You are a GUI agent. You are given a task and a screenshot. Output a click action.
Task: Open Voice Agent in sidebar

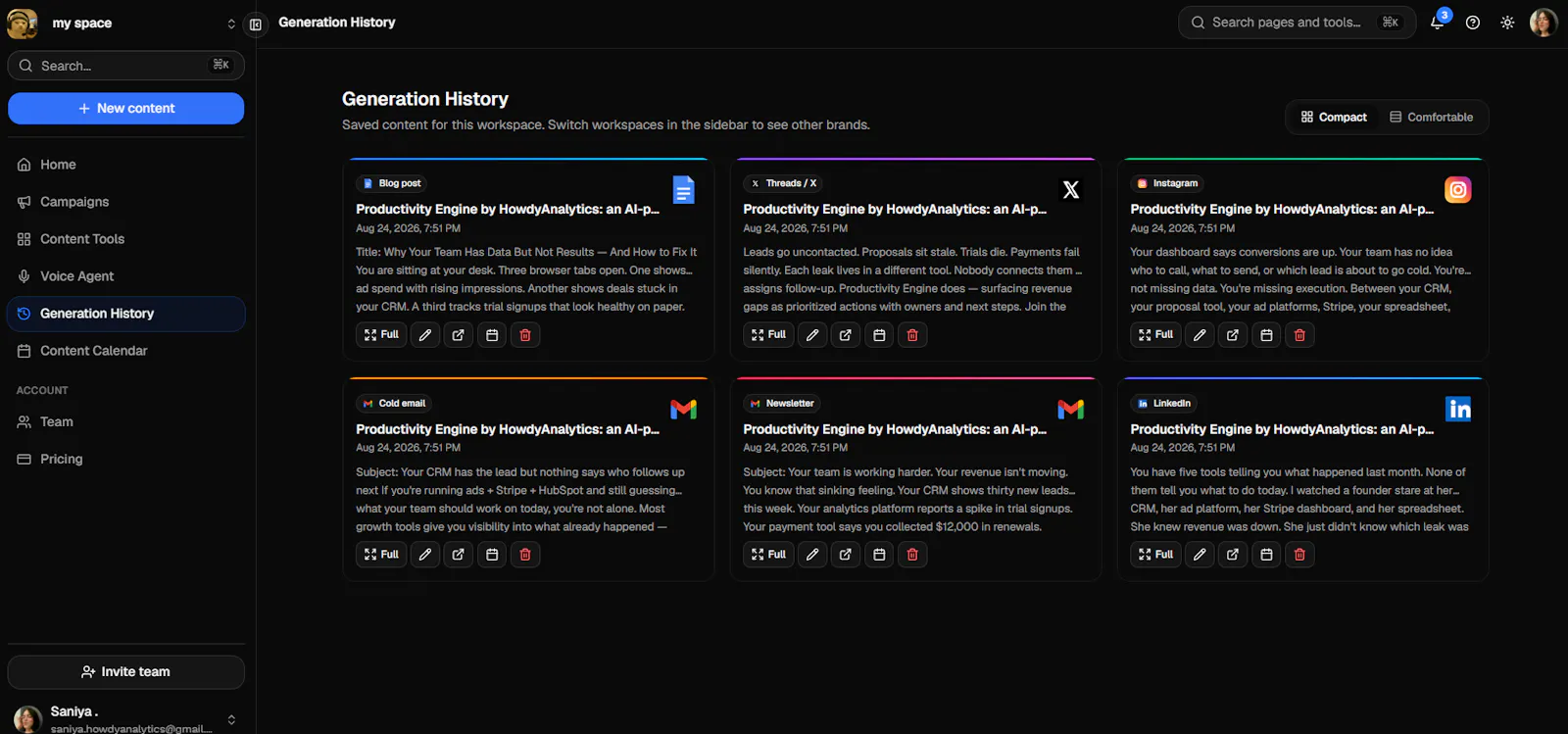126,276
